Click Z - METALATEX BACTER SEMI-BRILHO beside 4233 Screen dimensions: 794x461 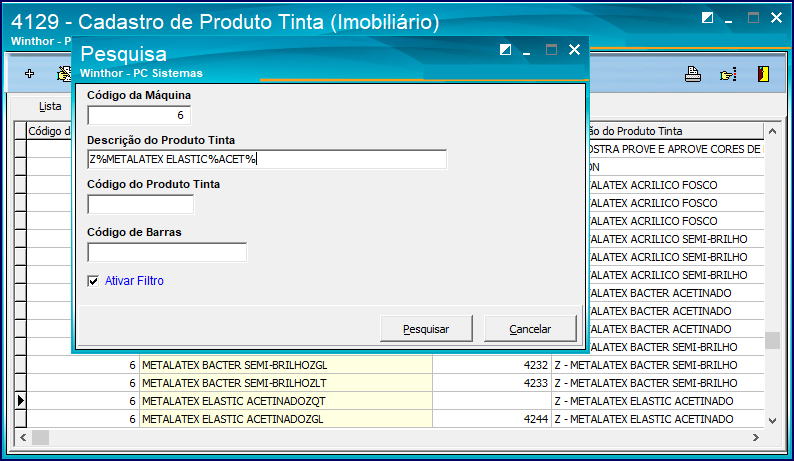pos(658,383)
